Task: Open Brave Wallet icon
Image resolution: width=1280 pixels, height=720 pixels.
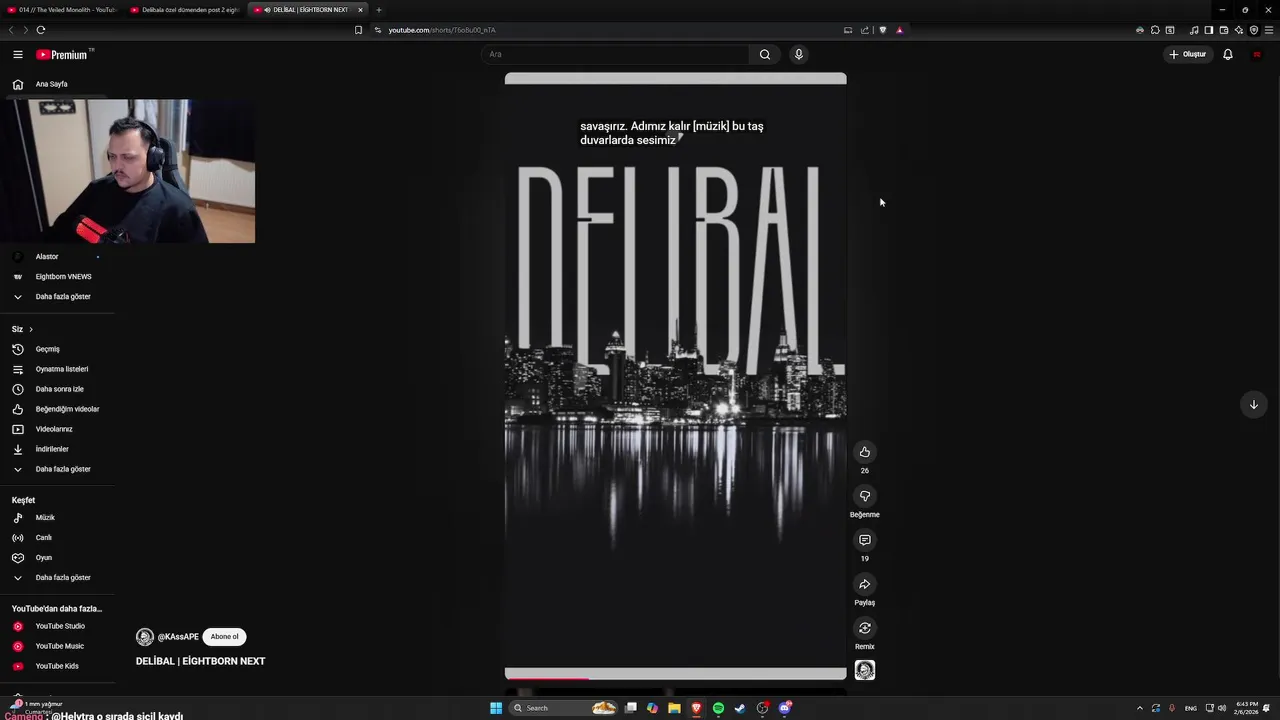Action: click(x=1223, y=30)
